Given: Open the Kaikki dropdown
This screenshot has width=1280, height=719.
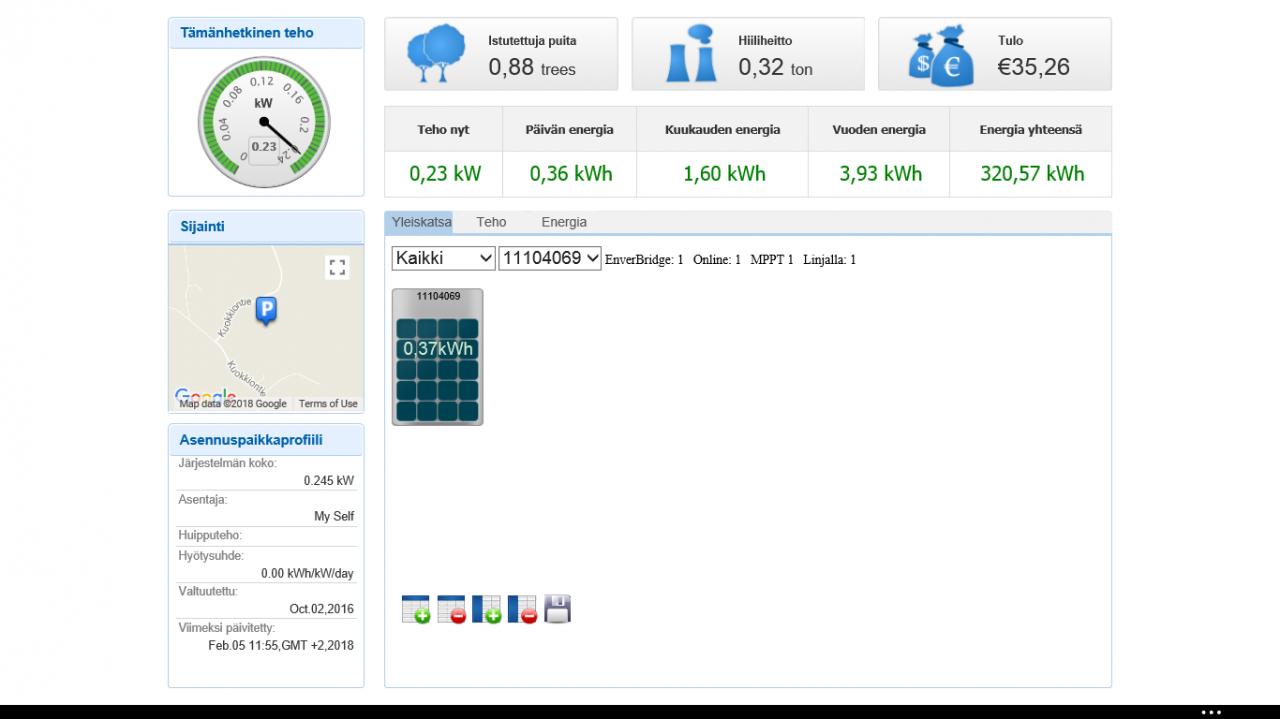Looking at the screenshot, I should tap(444, 258).
